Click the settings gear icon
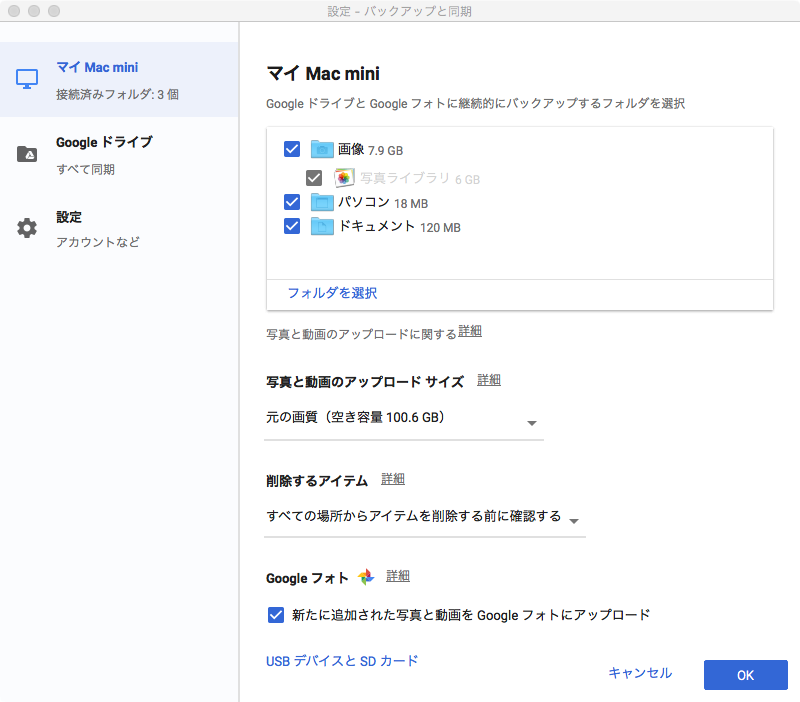Viewport: 800px width, 702px height. point(27,228)
